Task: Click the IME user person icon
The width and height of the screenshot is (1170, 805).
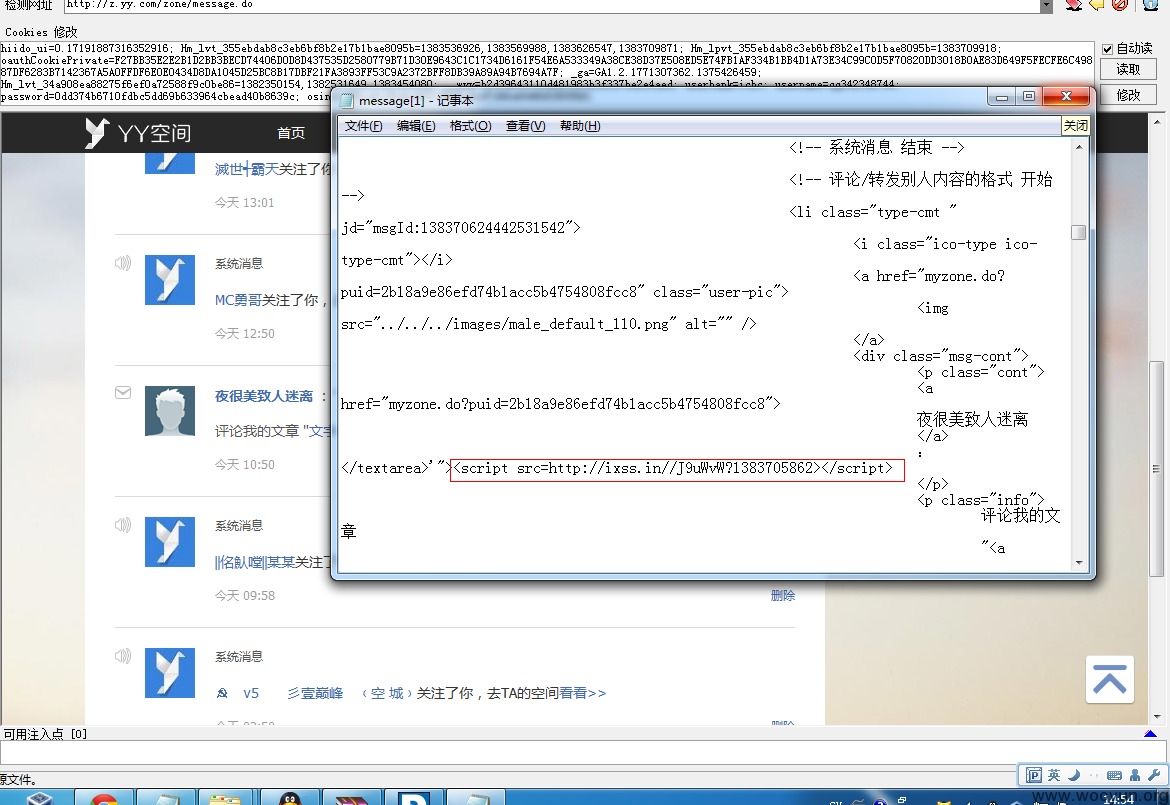Action: click(x=1134, y=775)
